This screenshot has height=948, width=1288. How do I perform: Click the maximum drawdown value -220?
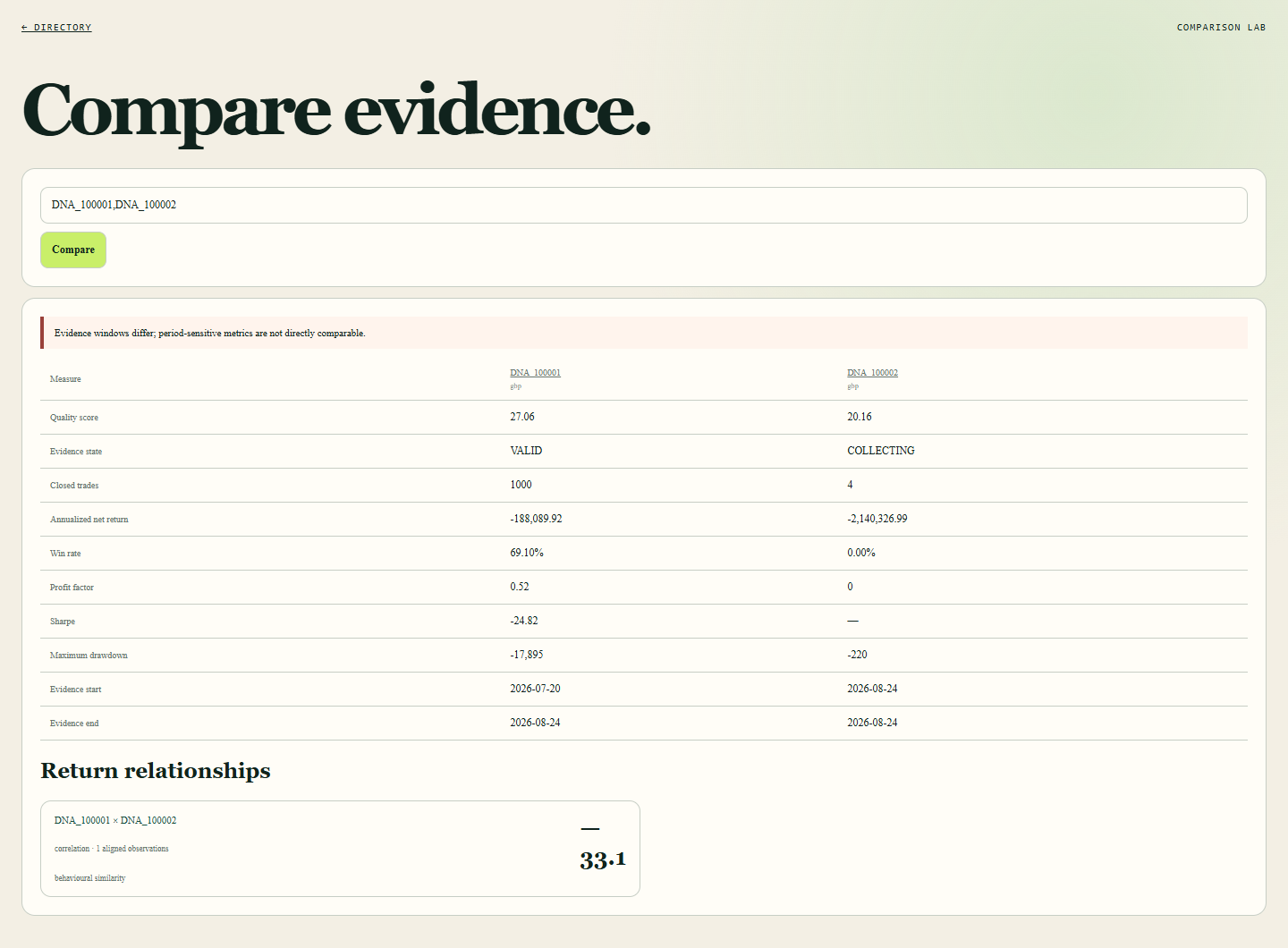tap(857, 655)
